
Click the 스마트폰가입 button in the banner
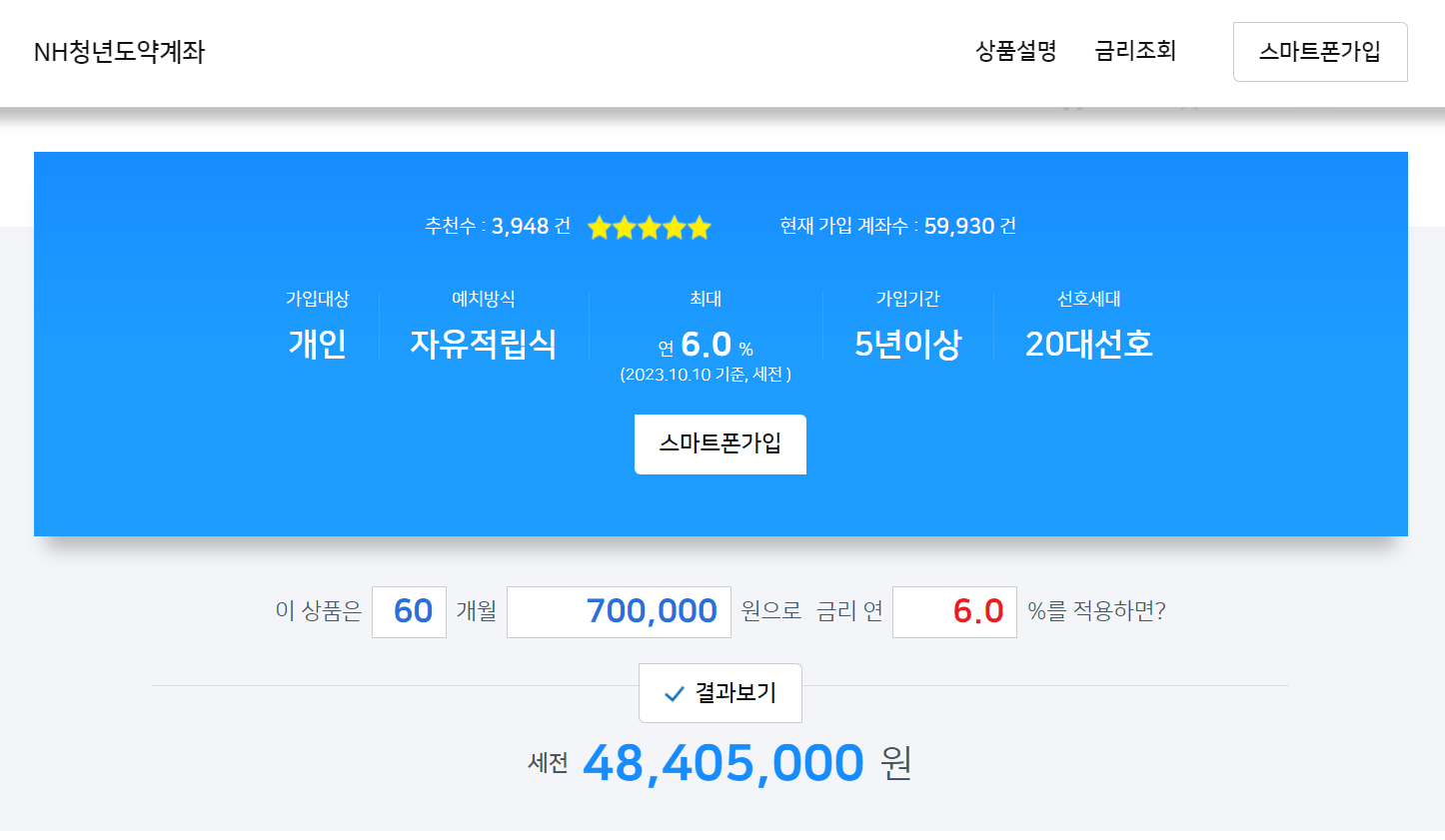pyautogui.click(x=720, y=443)
